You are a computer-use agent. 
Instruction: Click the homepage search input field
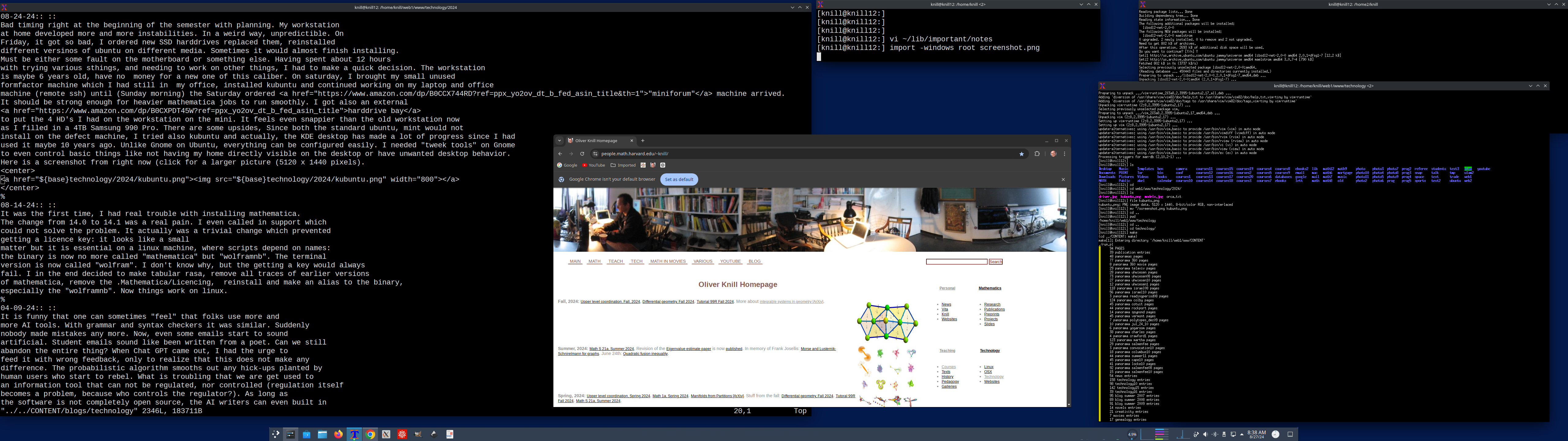click(x=956, y=261)
